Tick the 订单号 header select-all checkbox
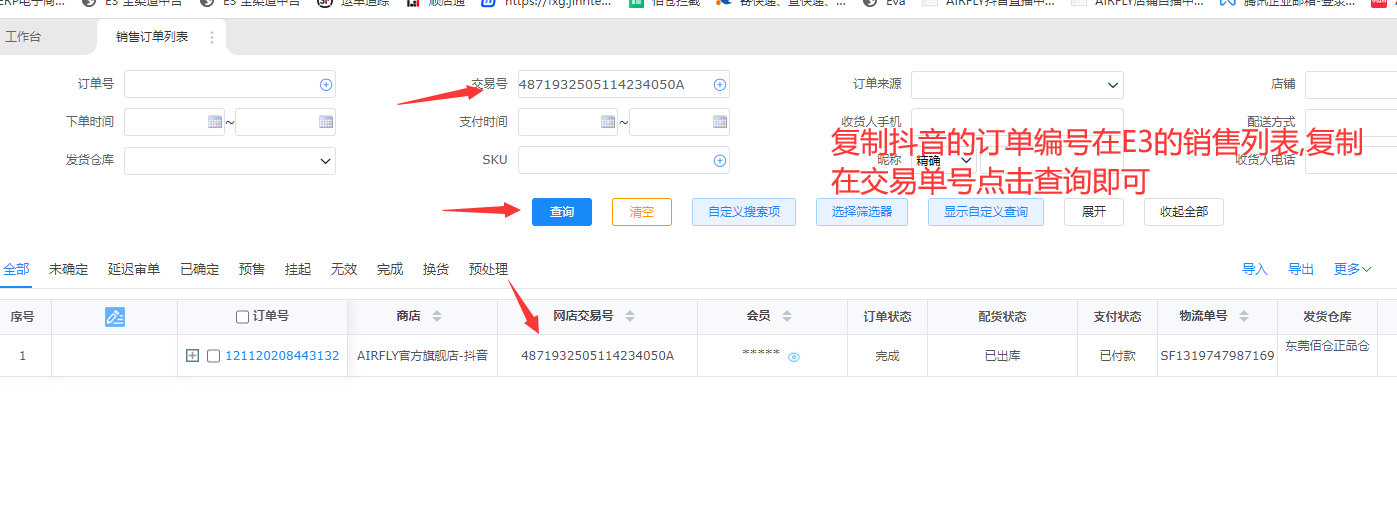Screen dimensions: 1397x509 [242, 317]
